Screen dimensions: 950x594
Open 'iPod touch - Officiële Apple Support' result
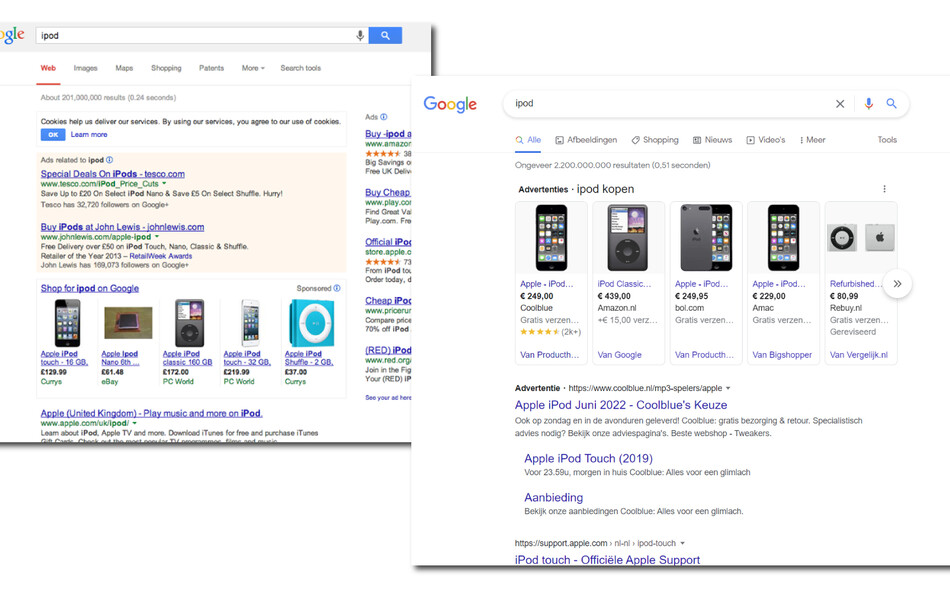pyautogui.click(x=607, y=560)
